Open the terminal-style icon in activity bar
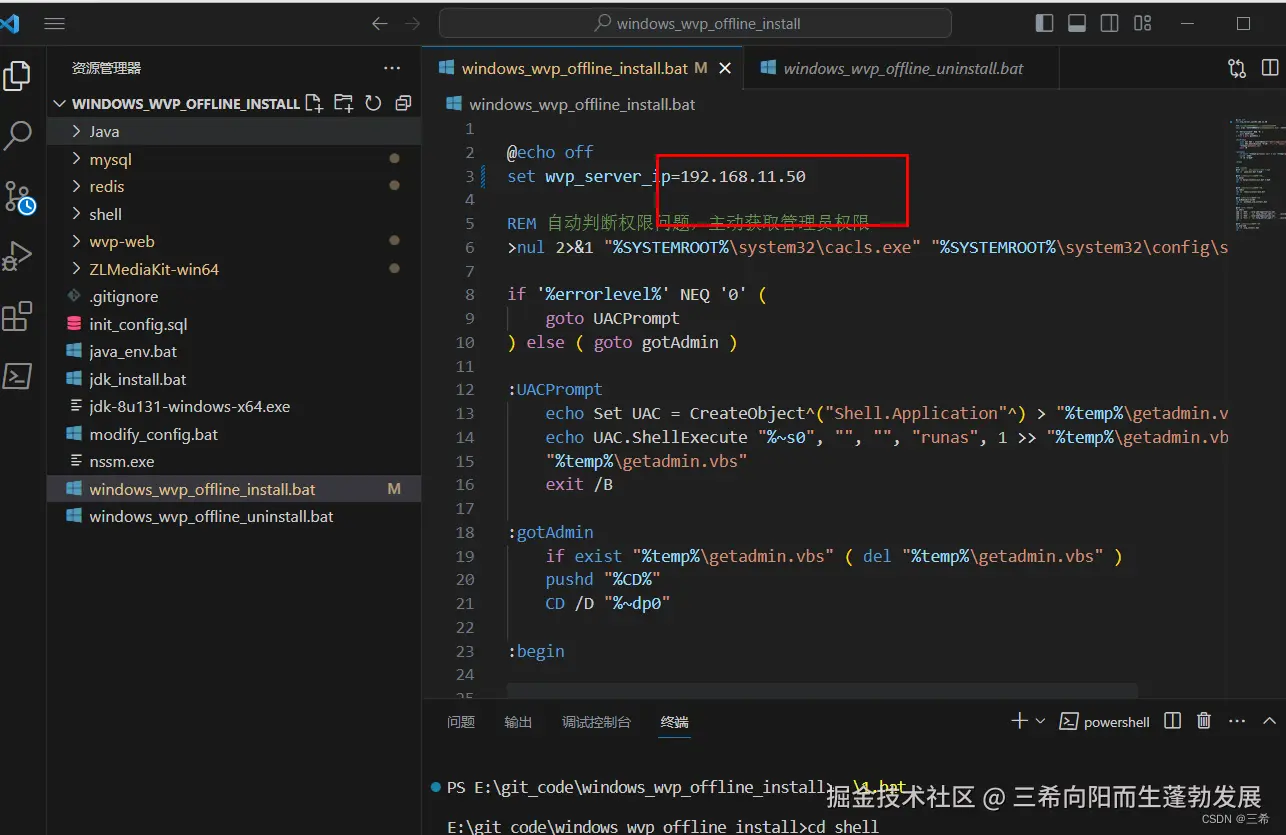Screen dimensions: 1286x835 point(17,376)
